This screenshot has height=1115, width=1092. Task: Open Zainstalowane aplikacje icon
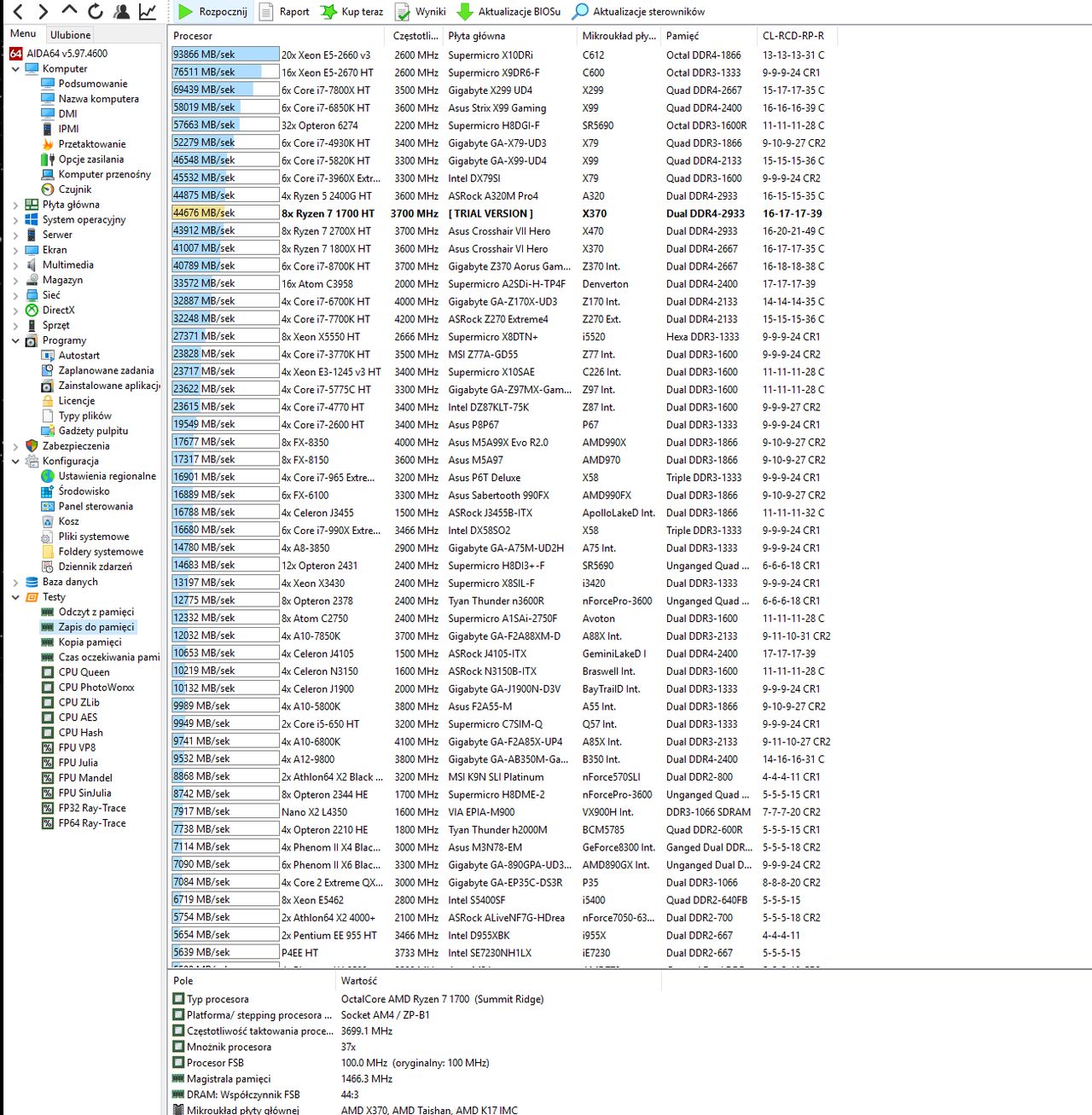(48, 386)
